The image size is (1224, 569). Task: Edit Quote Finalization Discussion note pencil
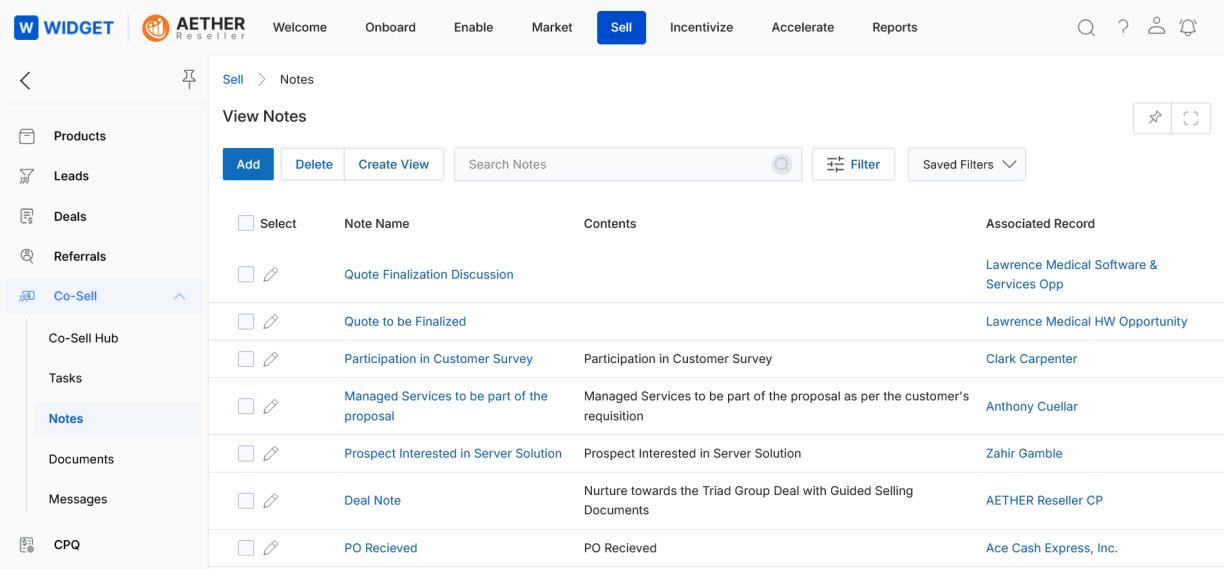coord(270,274)
